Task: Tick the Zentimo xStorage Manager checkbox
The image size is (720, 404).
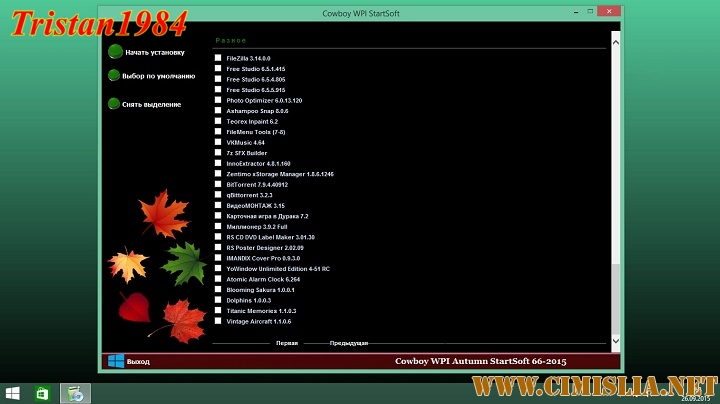Action: tap(218, 174)
